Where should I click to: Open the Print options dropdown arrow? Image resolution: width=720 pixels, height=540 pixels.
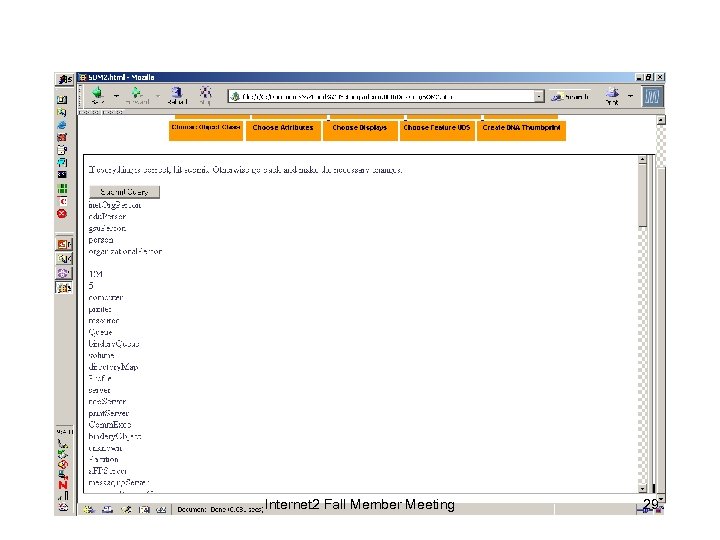(x=630, y=96)
